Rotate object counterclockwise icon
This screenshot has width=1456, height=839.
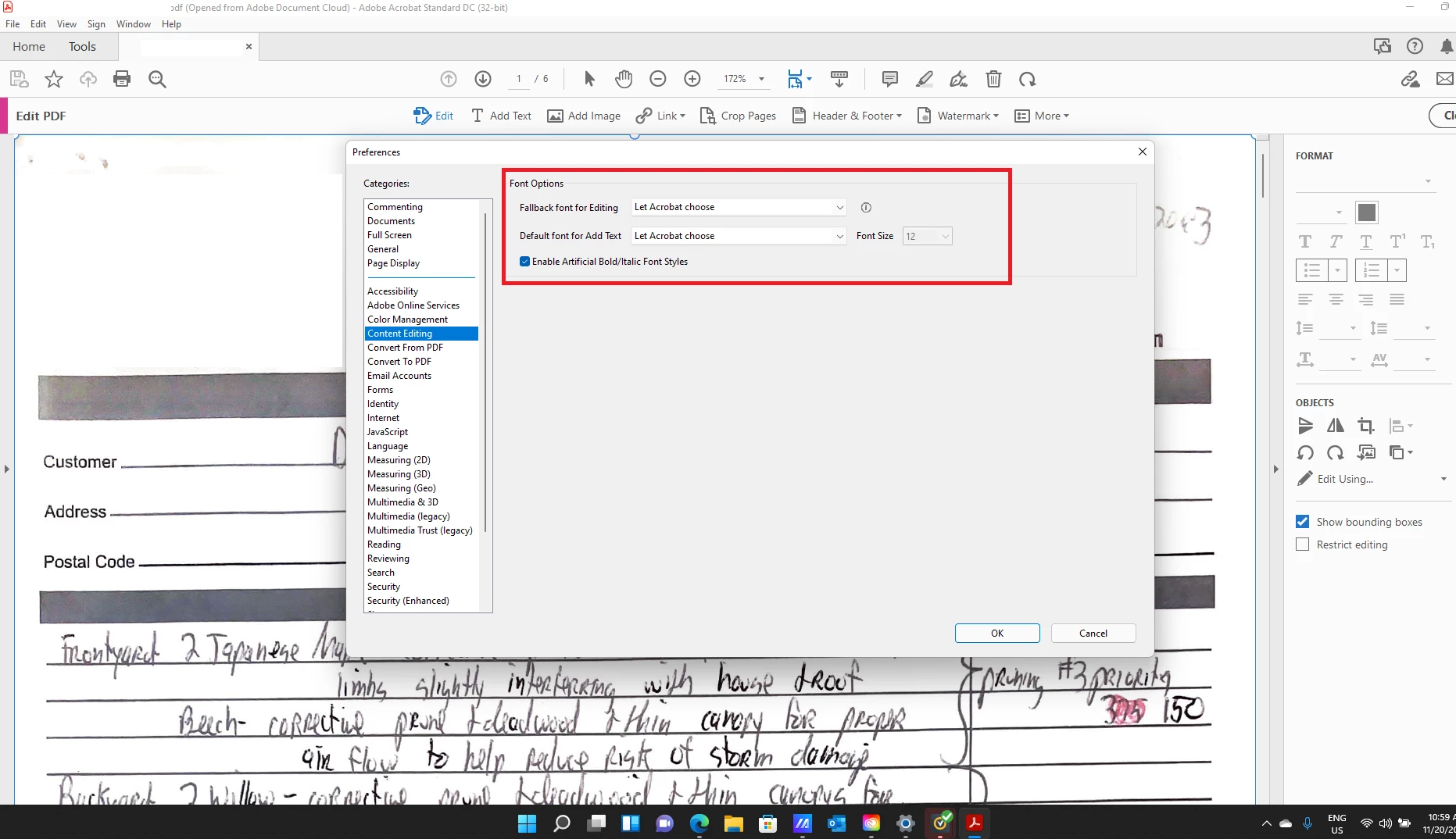point(1305,452)
